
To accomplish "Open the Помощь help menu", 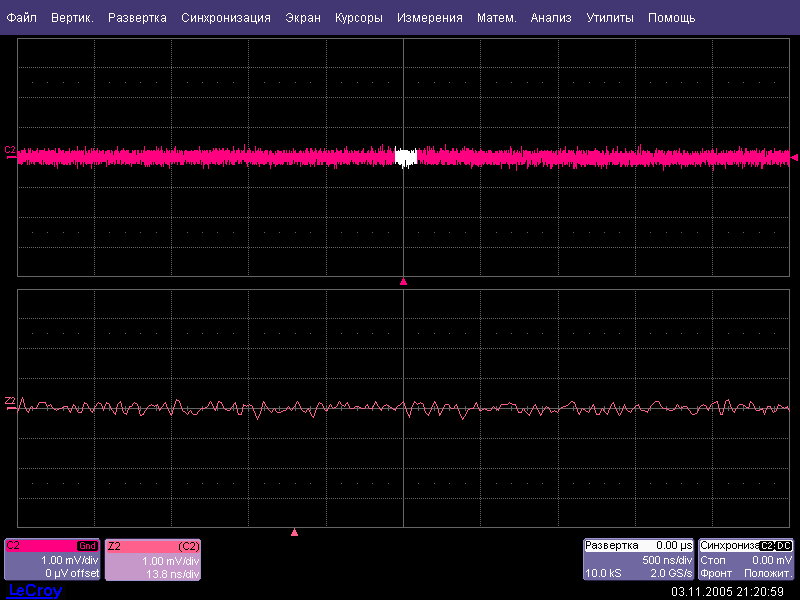I will pos(671,18).
